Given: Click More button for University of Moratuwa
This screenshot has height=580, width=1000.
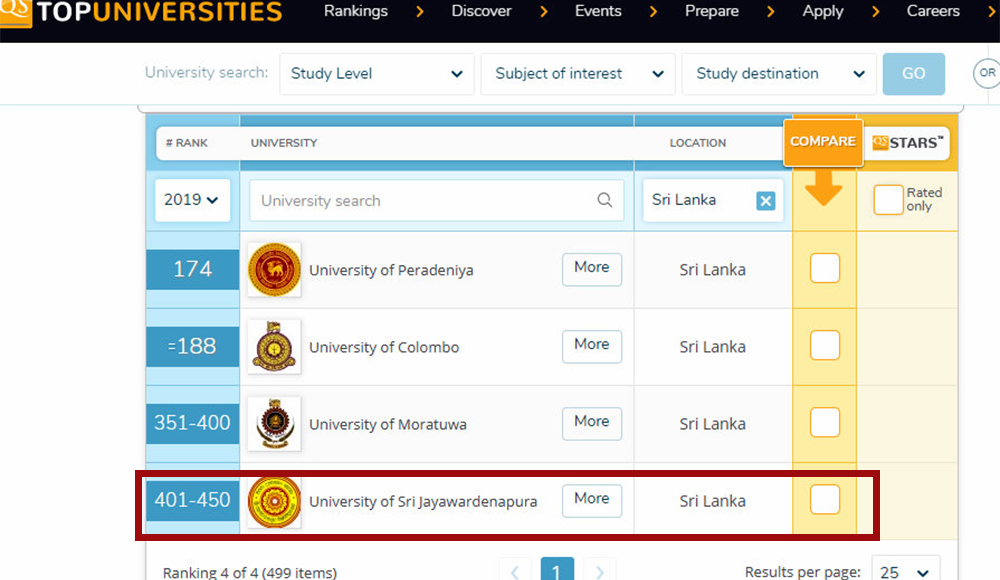Looking at the screenshot, I should click(591, 422).
